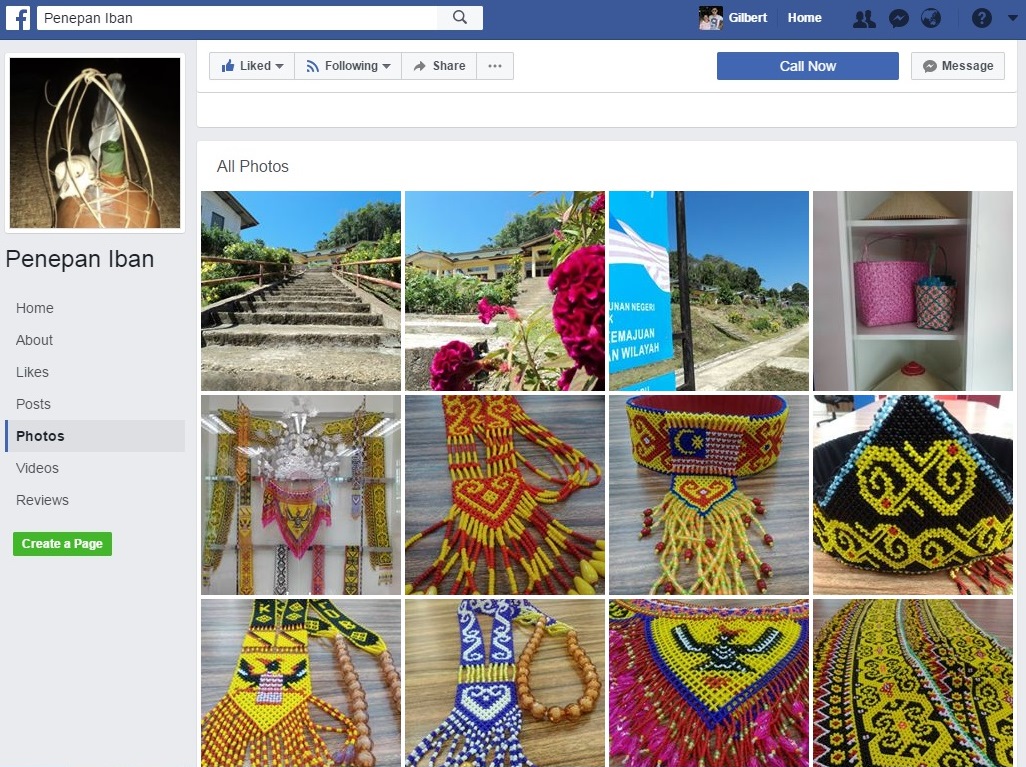Select Videos in the sidebar
This screenshot has height=767, width=1026.
point(37,469)
